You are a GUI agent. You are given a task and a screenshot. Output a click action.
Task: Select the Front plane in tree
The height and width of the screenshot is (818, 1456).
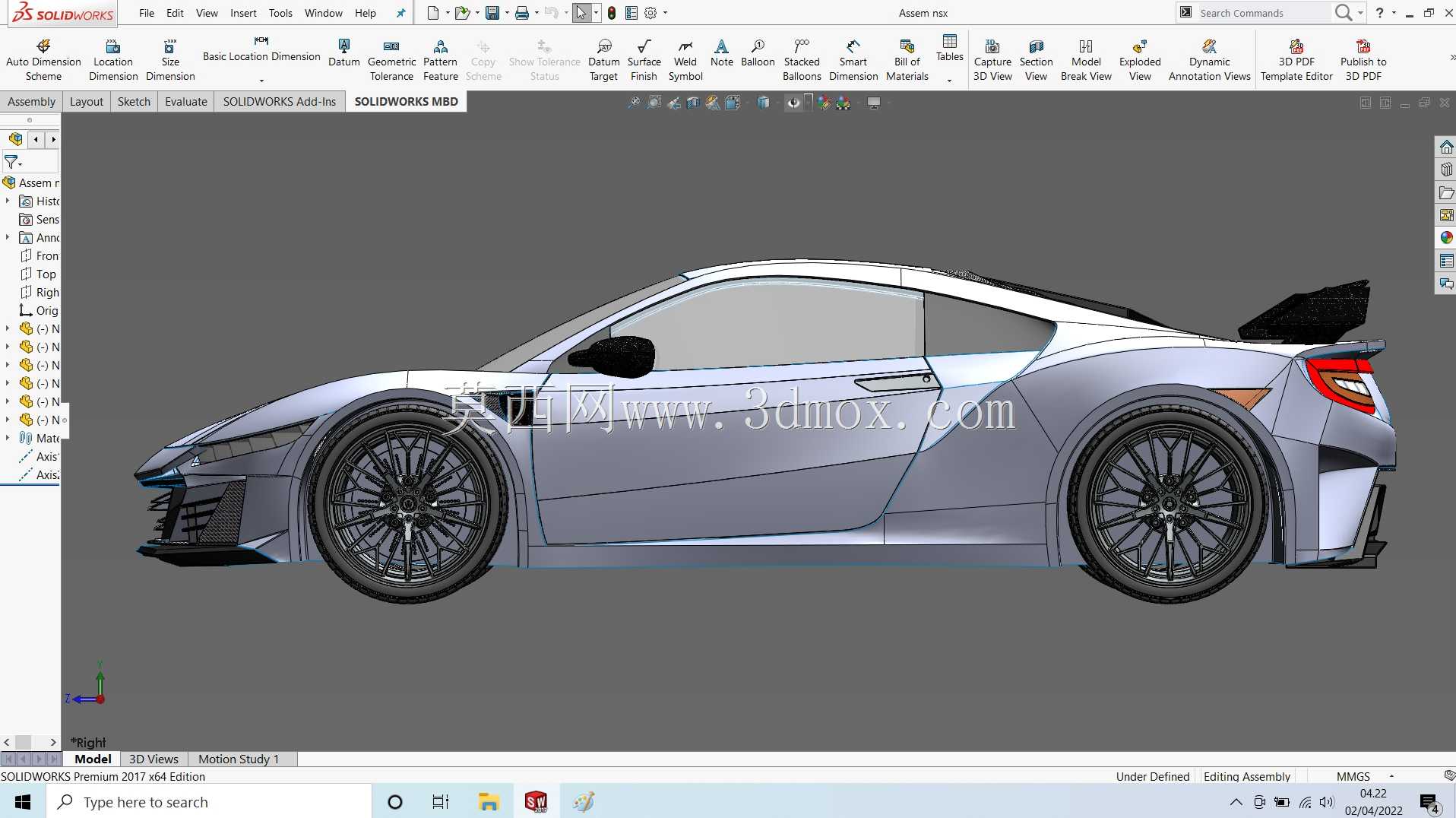click(x=40, y=255)
